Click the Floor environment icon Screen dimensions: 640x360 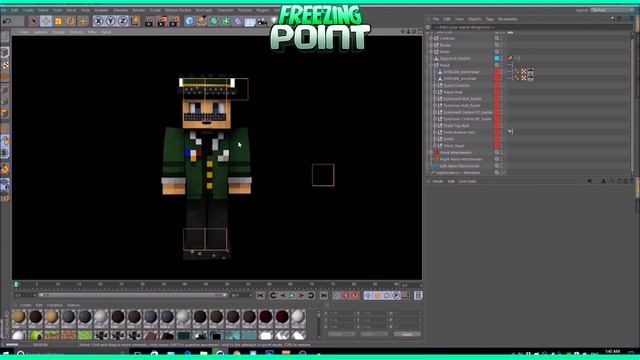tap(250, 21)
